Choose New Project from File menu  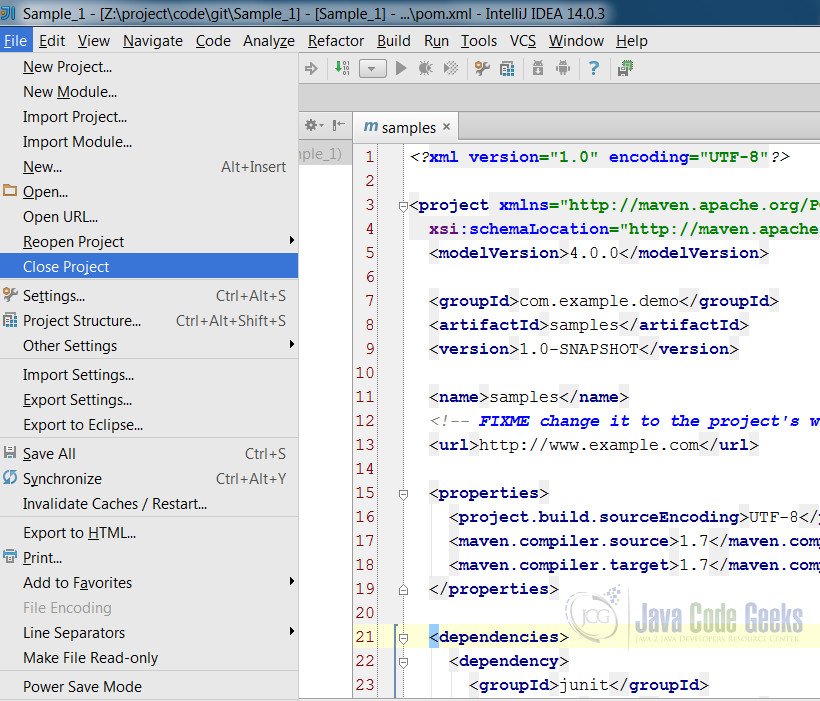click(149, 67)
